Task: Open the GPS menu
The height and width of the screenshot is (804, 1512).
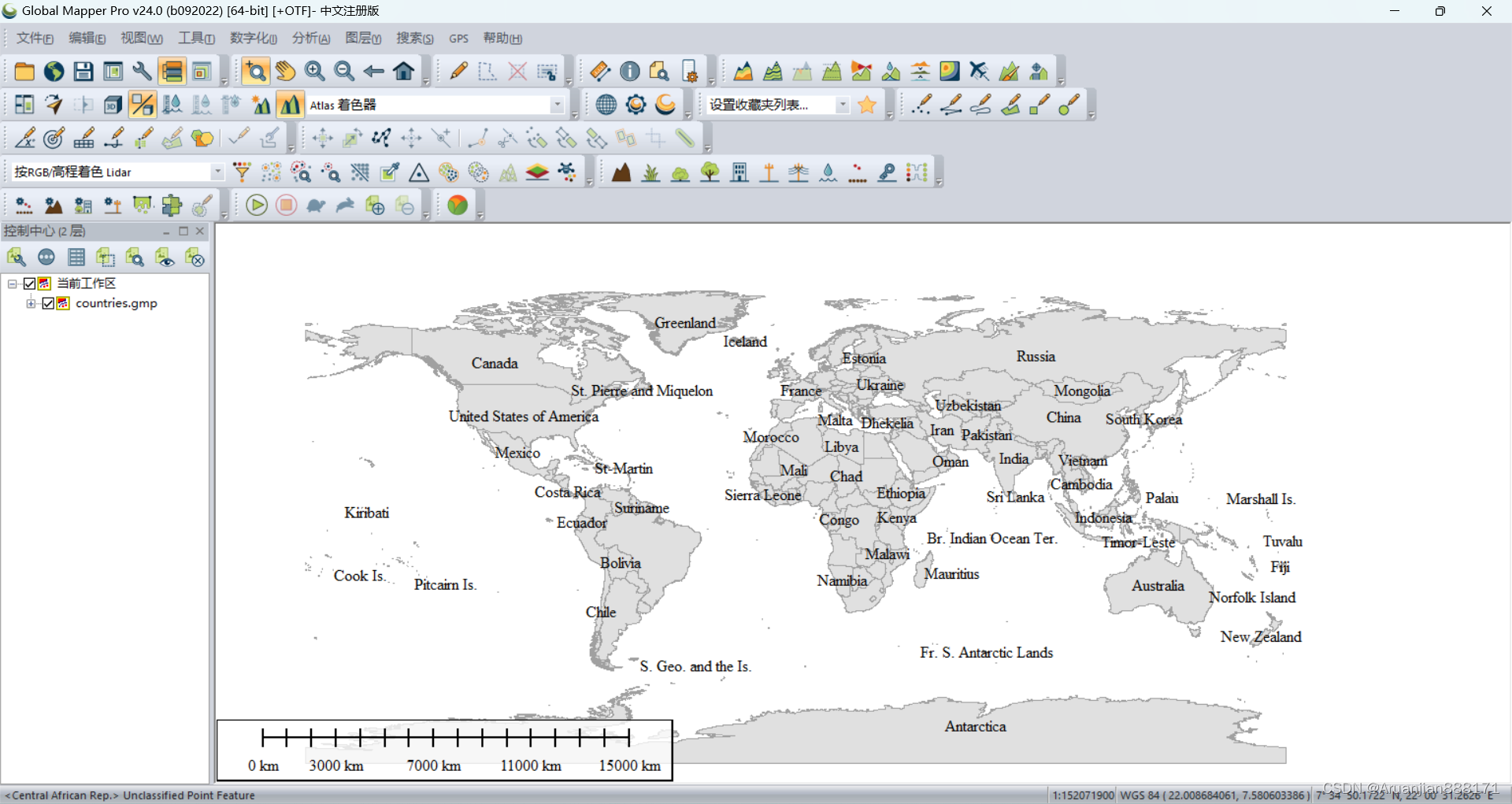Action: 458,38
